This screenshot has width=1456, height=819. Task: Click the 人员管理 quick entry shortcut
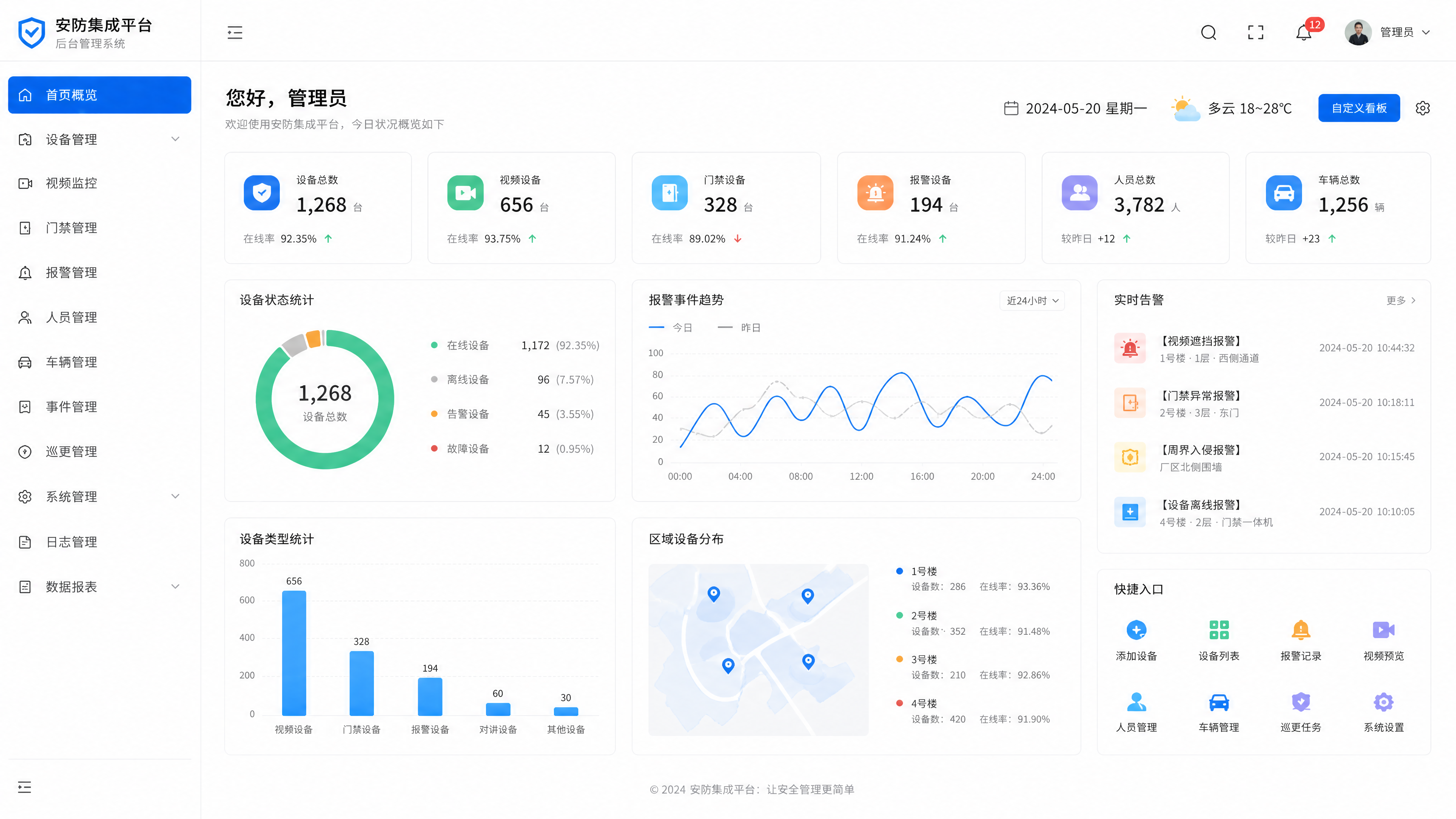pyautogui.click(x=1136, y=712)
